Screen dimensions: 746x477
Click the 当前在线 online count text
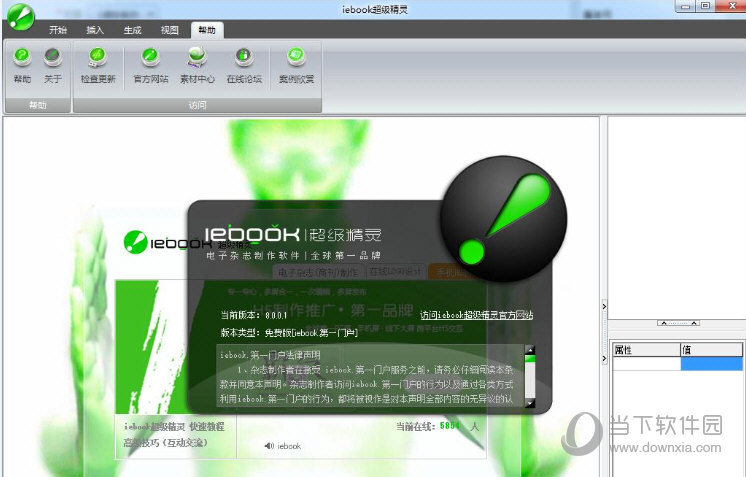coord(437,426)
